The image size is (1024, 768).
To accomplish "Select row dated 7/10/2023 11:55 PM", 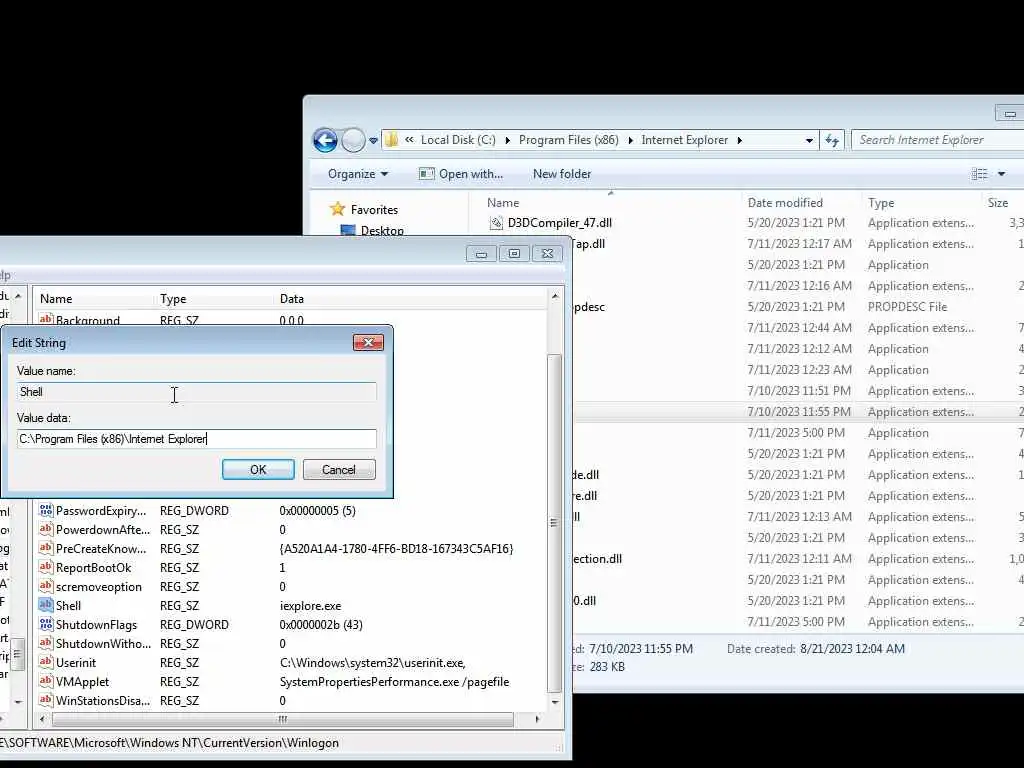I will (x=799, y=411).
